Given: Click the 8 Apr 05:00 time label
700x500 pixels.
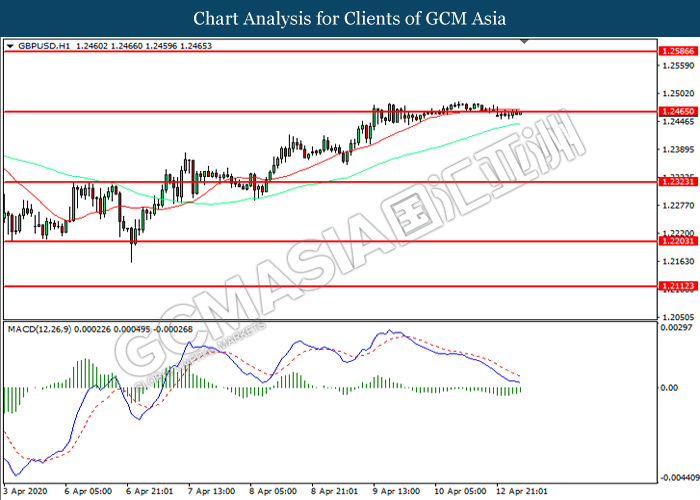Looking at the screenshot, I should coord(273,492).
